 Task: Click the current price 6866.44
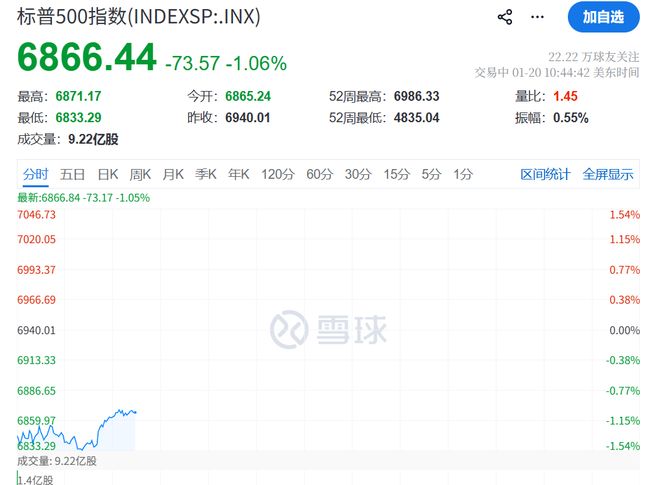coord(87,57)
